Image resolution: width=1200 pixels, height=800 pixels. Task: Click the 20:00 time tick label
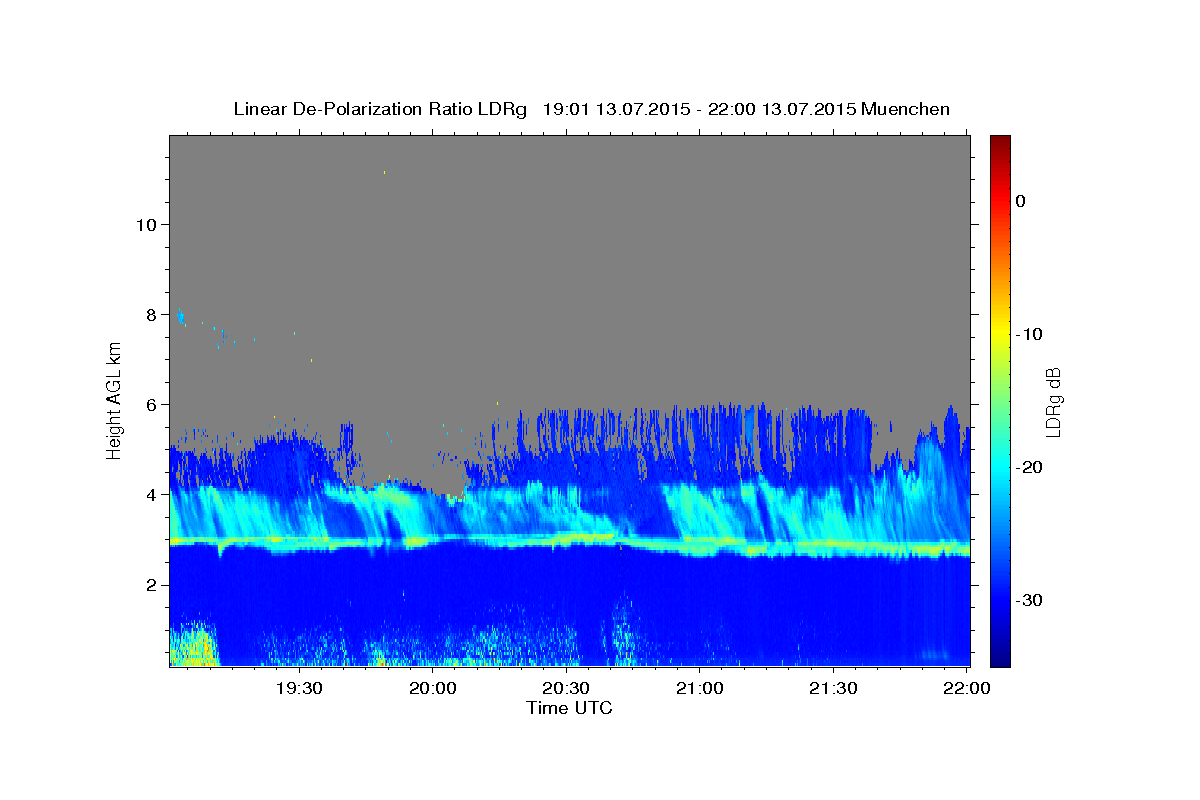pos(433,688)
